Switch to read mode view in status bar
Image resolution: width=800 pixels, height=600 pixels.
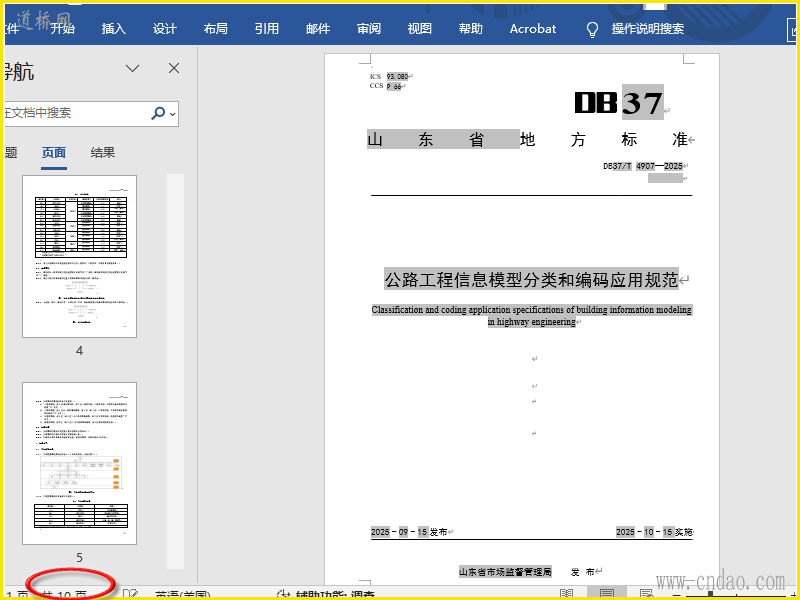[x=567, y=594]
